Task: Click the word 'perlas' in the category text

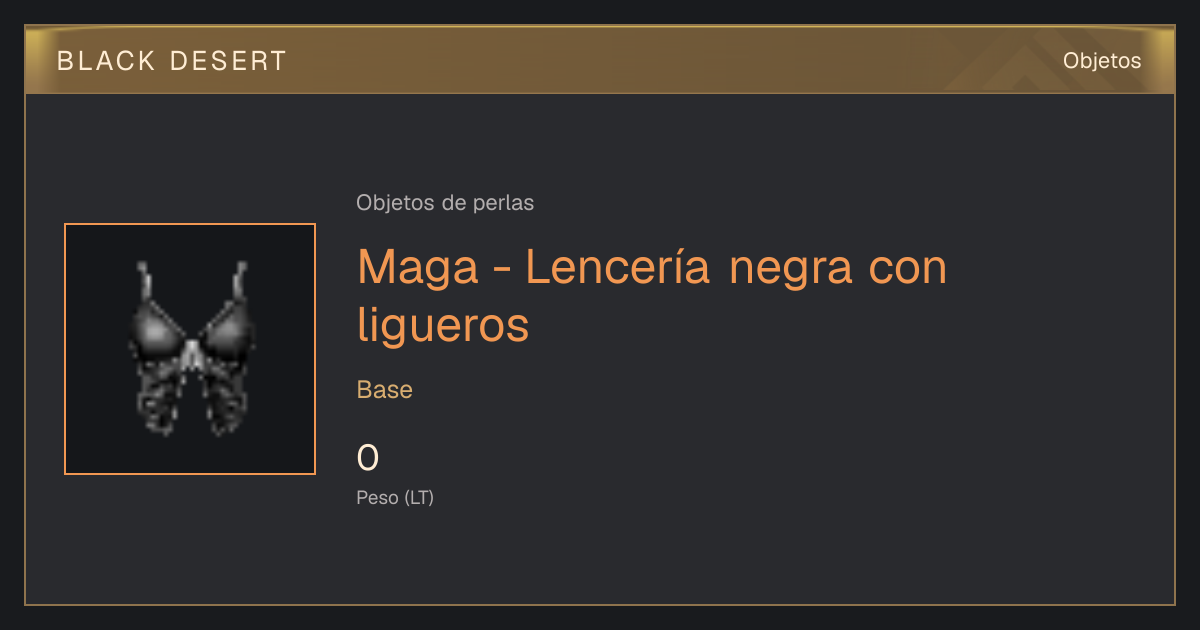Action: [506, 203]
